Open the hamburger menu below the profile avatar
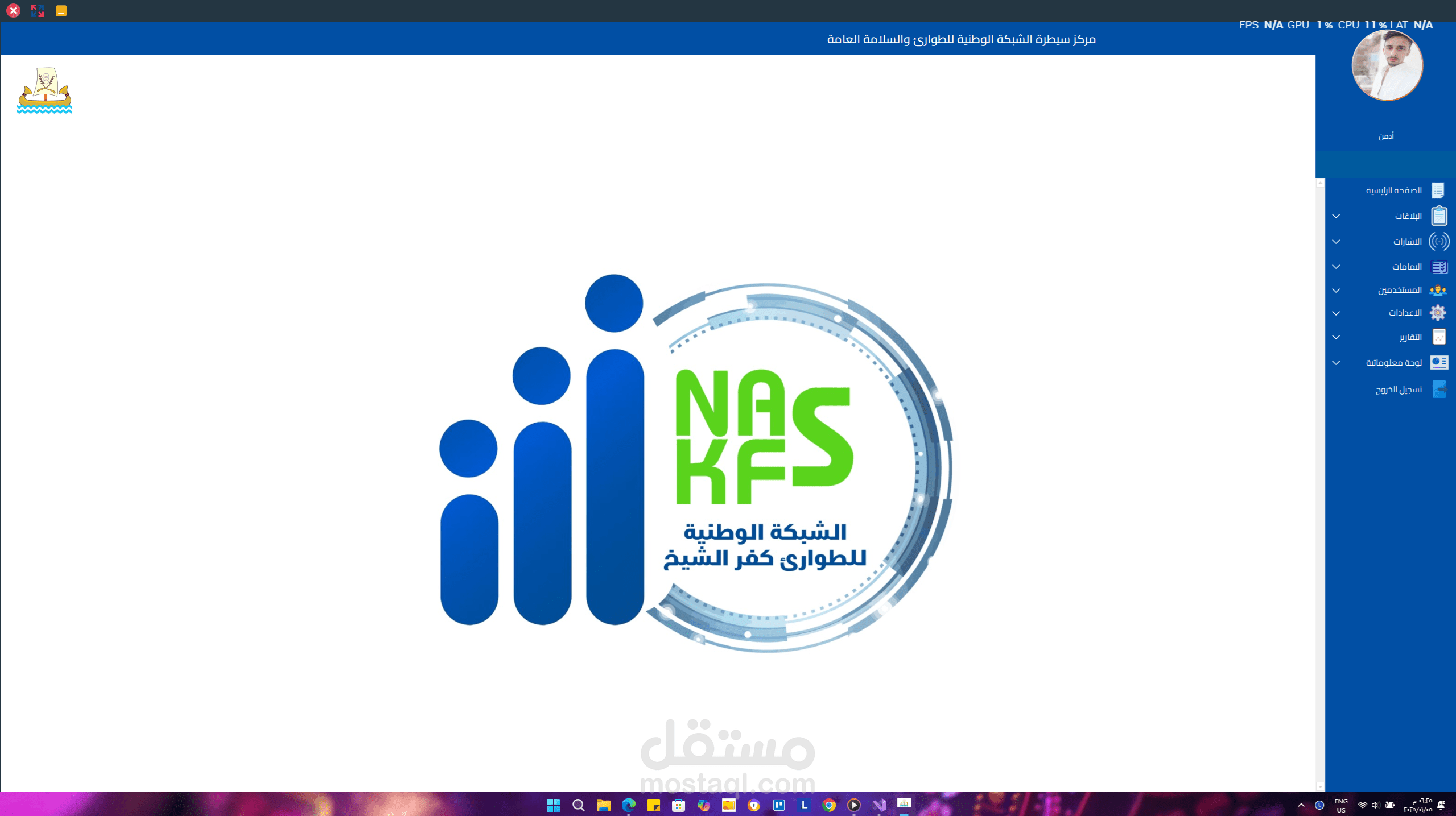This screenshot has width=1456, height=816. [x=1443, y=164]
